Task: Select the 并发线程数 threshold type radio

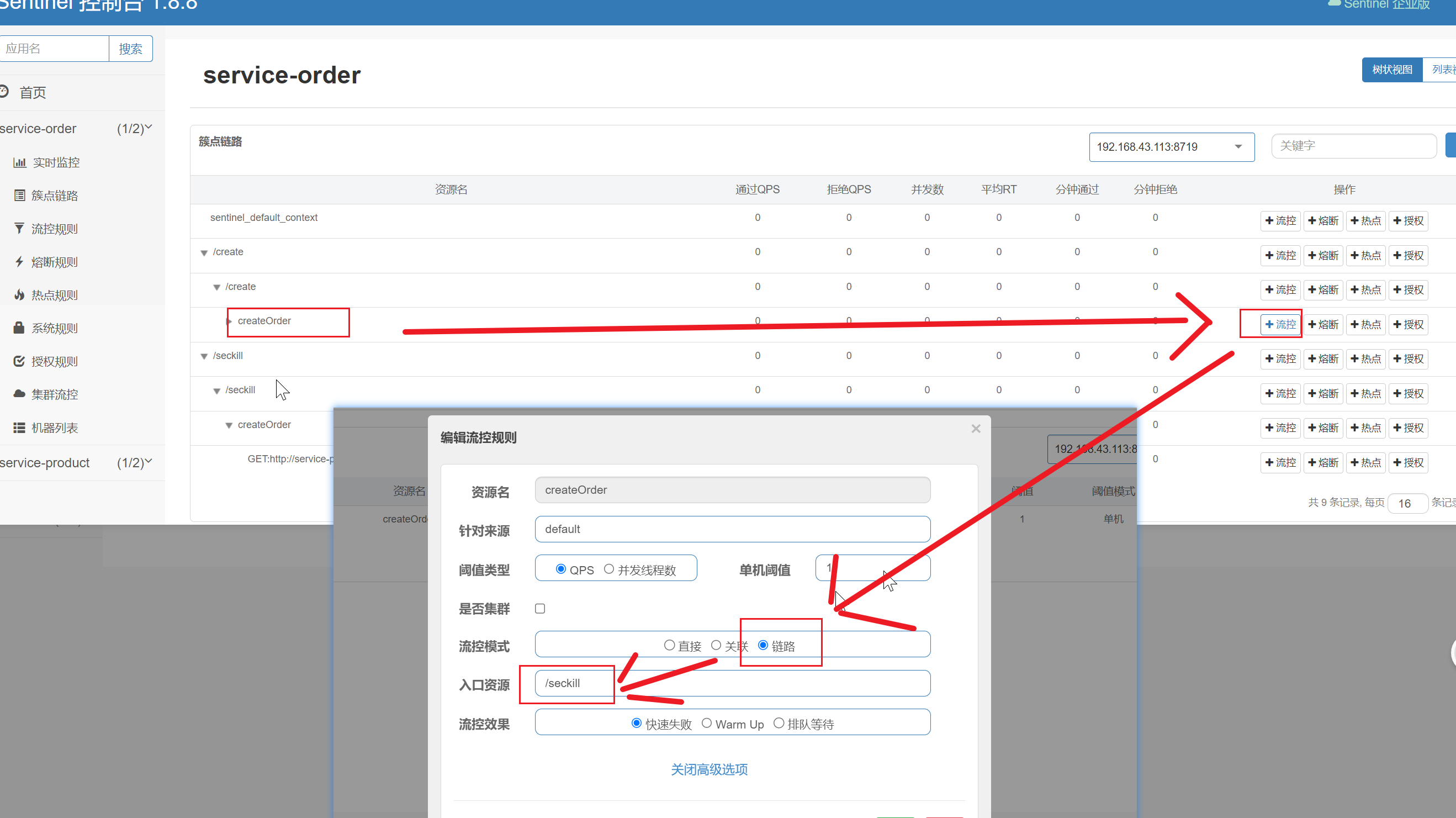Action: (609, 569)
